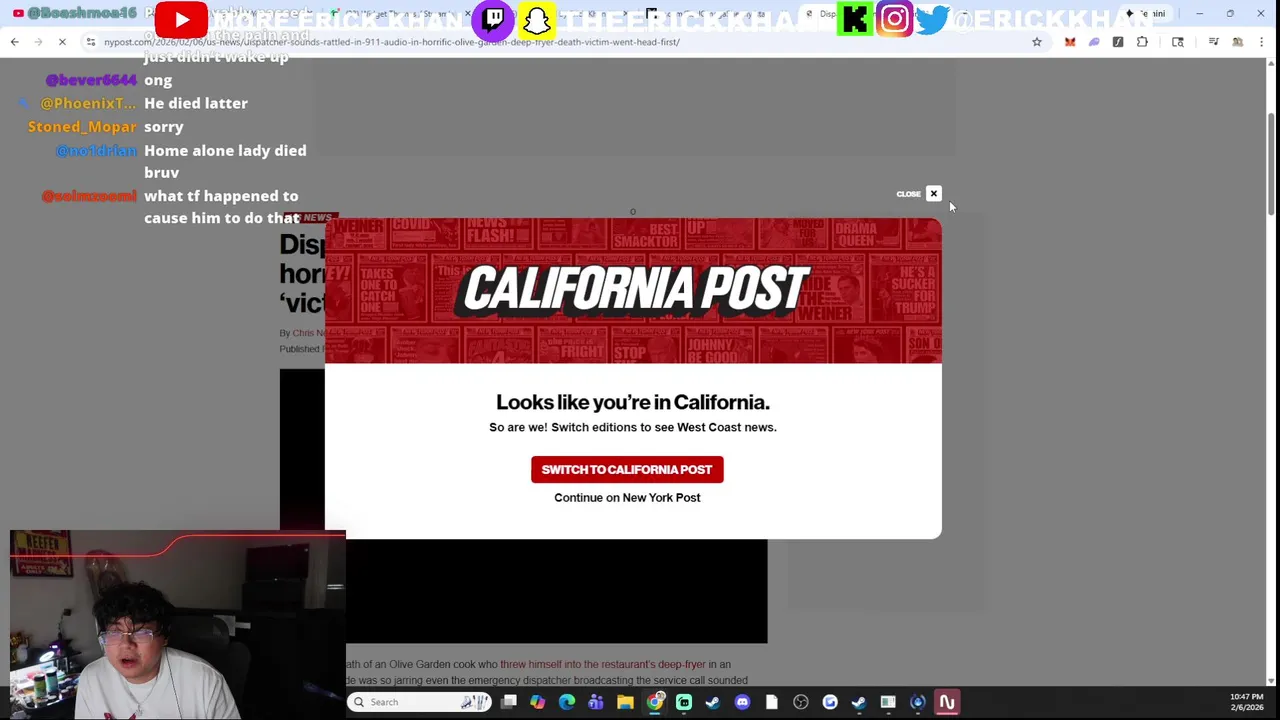Click the Kick logo in the overlay
Screen dimensions: 1280x720
[856, 19]
